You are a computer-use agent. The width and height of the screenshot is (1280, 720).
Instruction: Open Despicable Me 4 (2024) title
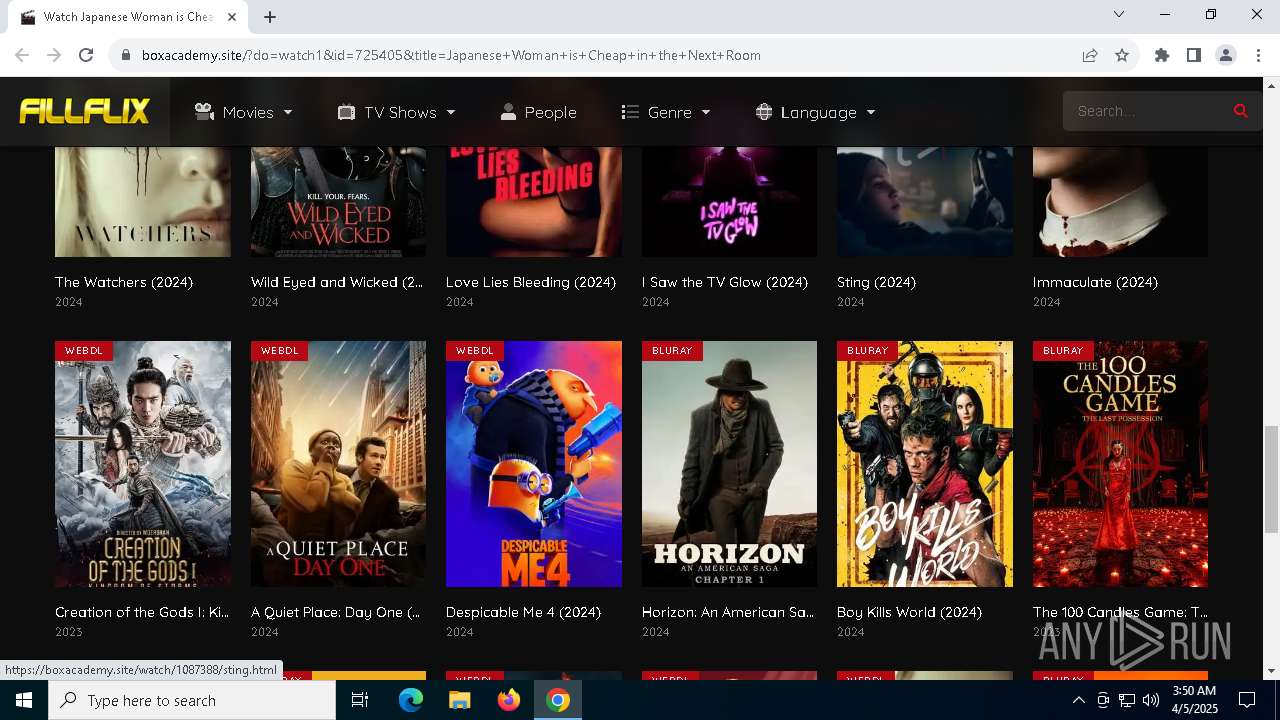[x=523, y=612]
